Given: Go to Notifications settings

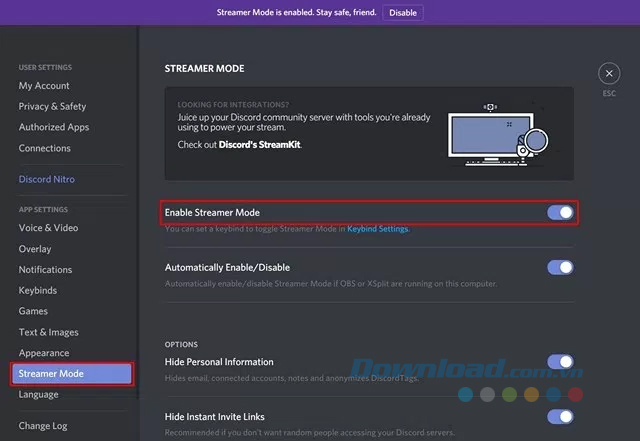Looking at the screenshot, I should point(45,270).
